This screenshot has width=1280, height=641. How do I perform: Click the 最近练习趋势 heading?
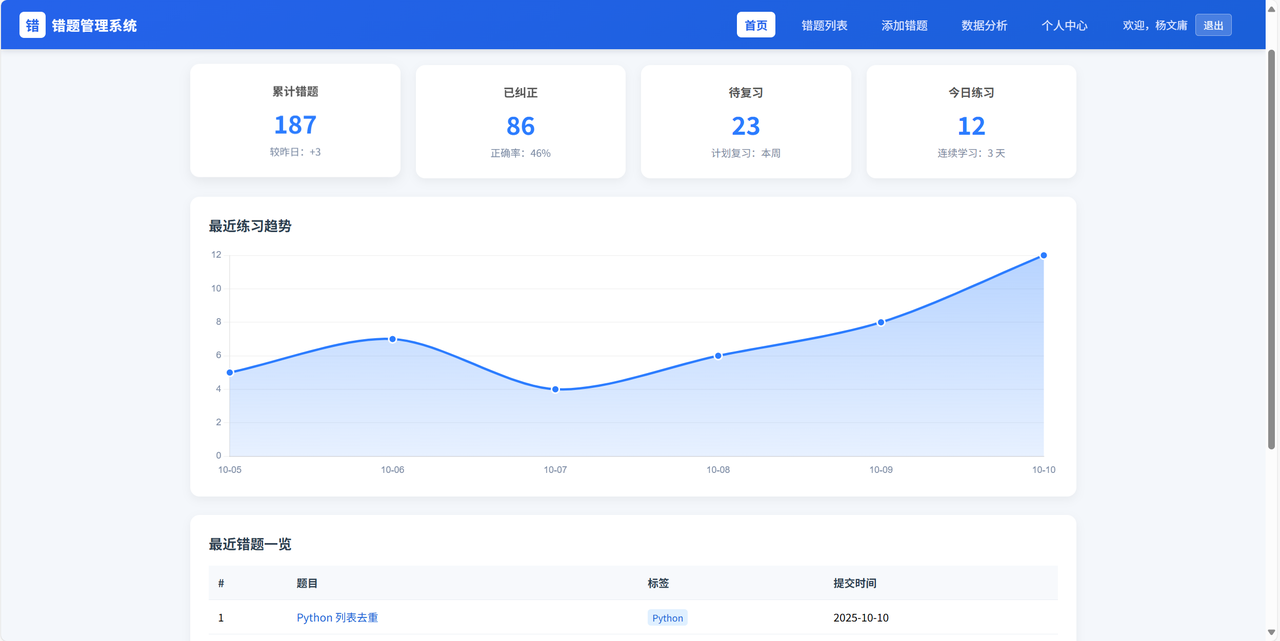pyautogui.click(x=250, y=226)
